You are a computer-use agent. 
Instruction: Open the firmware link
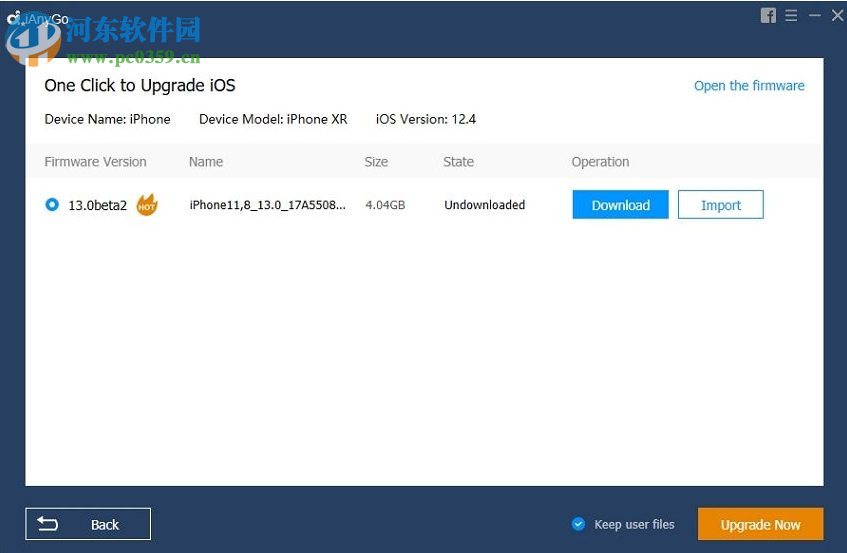[x=749, y=86]
